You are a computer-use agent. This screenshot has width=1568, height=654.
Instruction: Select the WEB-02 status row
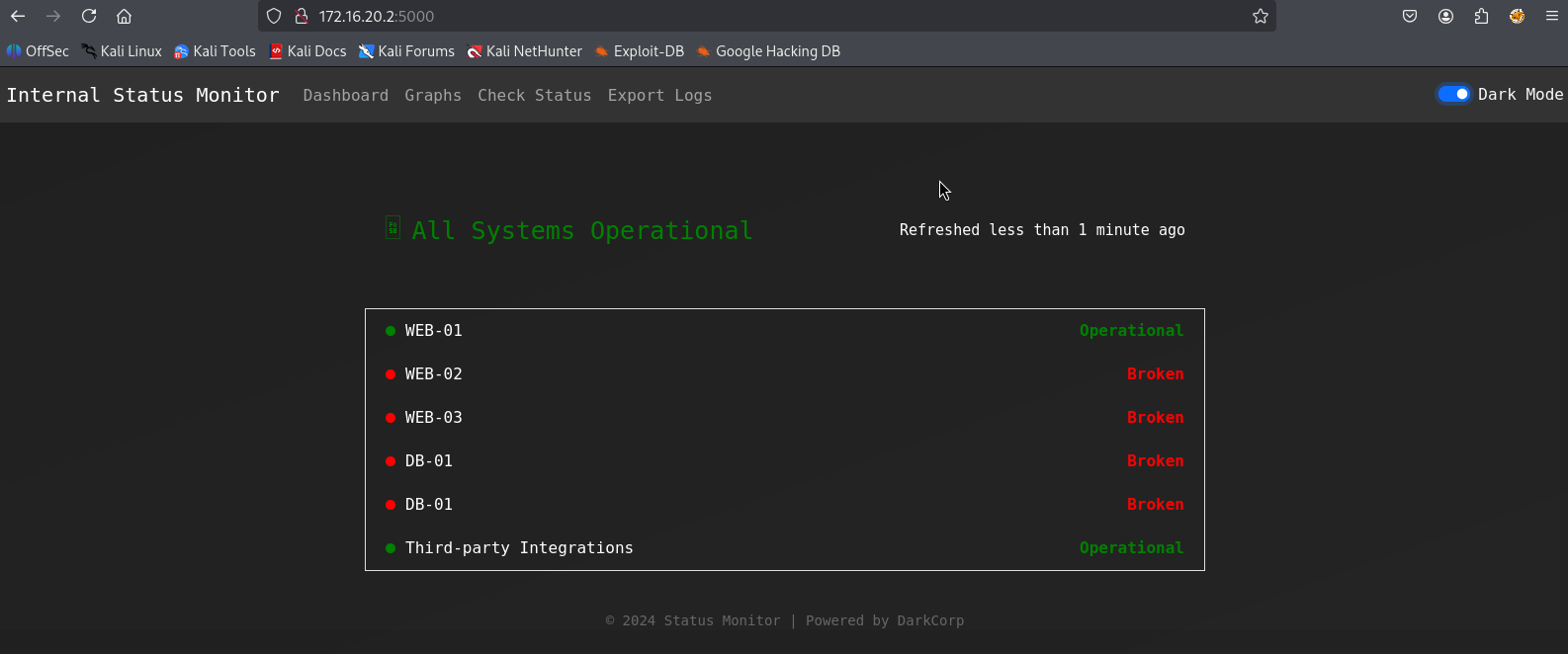pos(784,373)
